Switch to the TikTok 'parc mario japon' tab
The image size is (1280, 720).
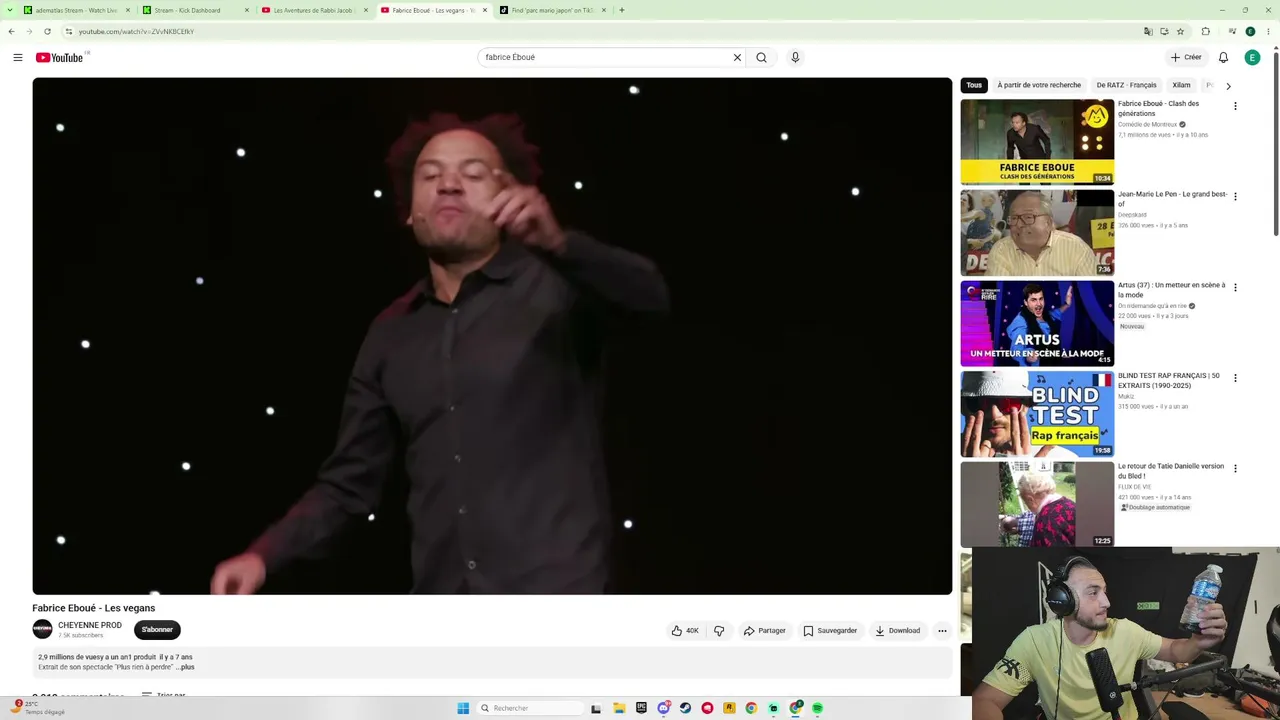(552, 10)
